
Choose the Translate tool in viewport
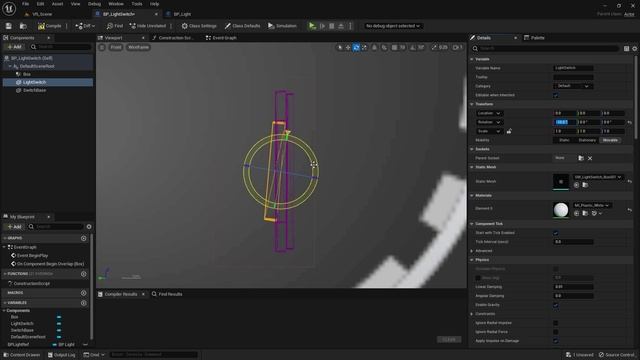tap(348, 47)
